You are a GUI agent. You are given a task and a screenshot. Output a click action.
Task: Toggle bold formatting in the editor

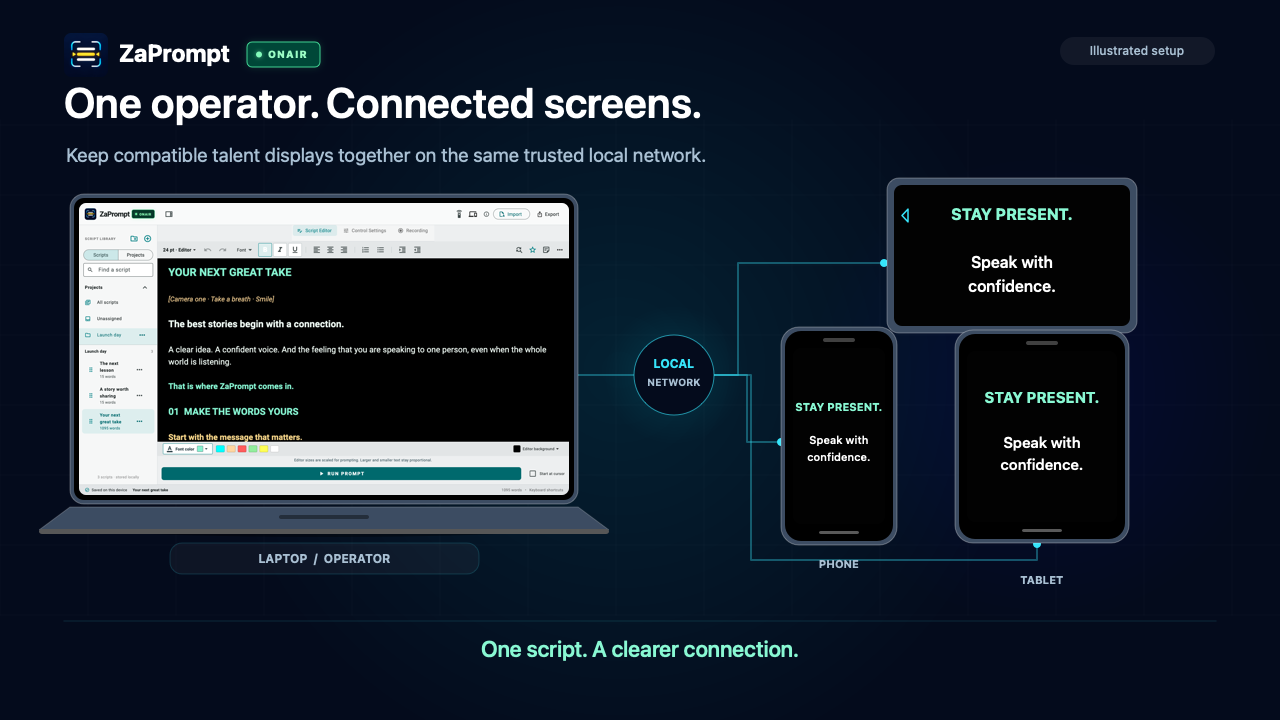265,250
